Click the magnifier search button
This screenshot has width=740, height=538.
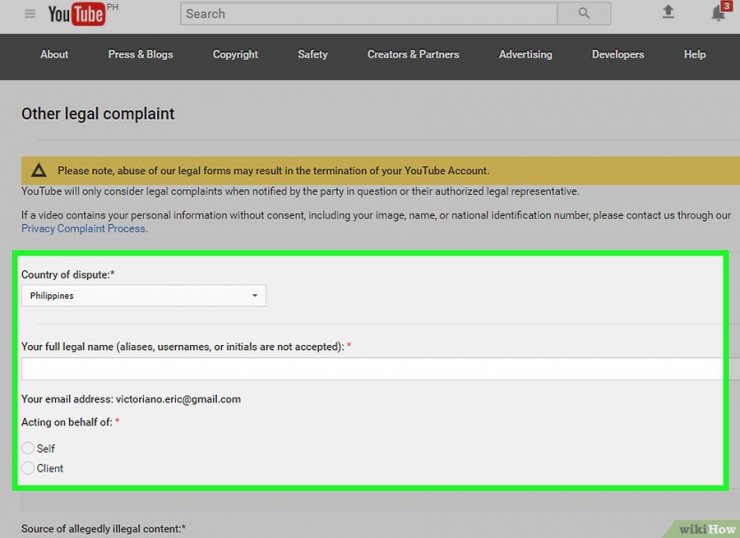[x=584, y=14]
